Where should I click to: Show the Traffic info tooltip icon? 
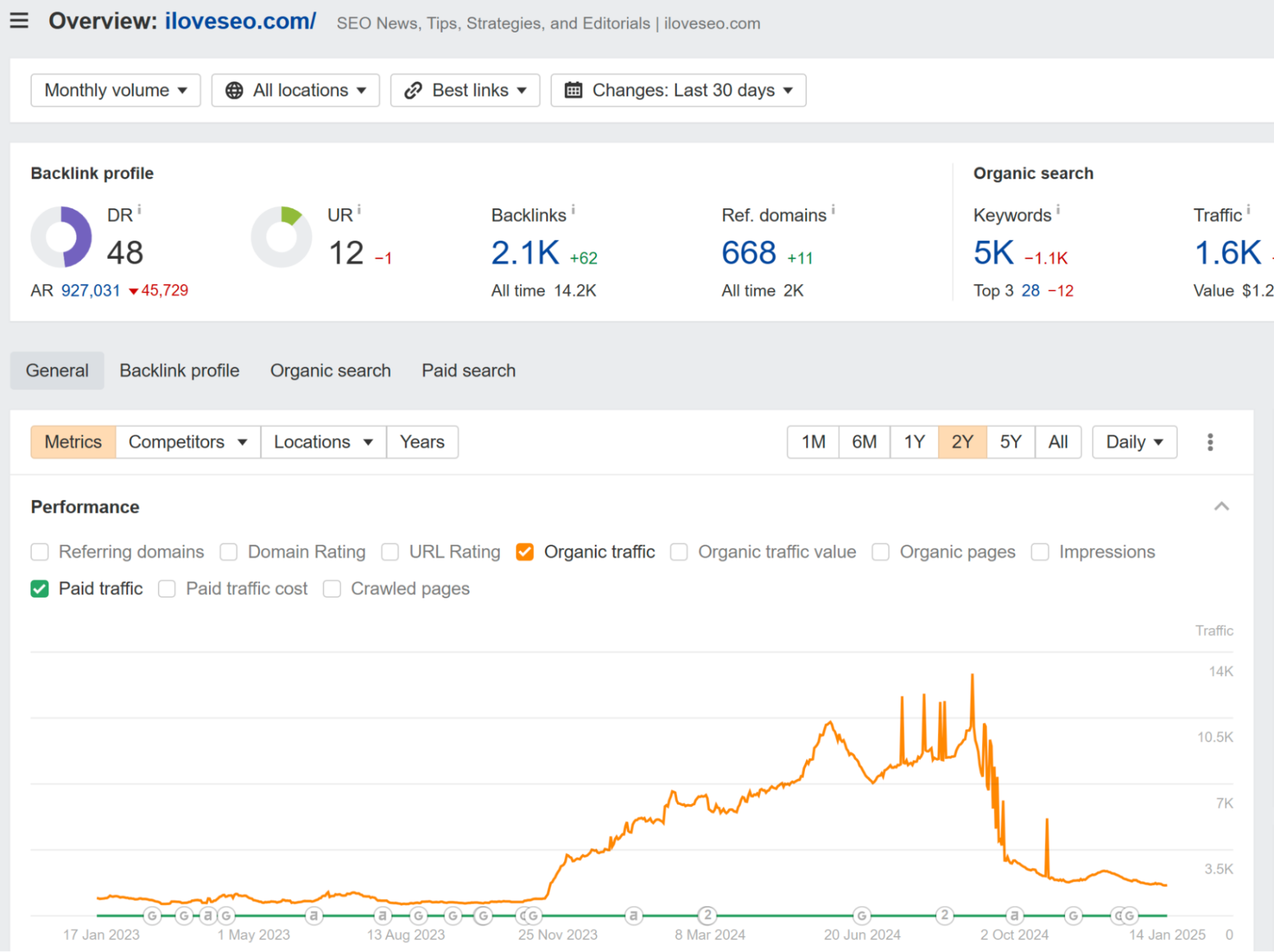click(x=1248, y=210)
